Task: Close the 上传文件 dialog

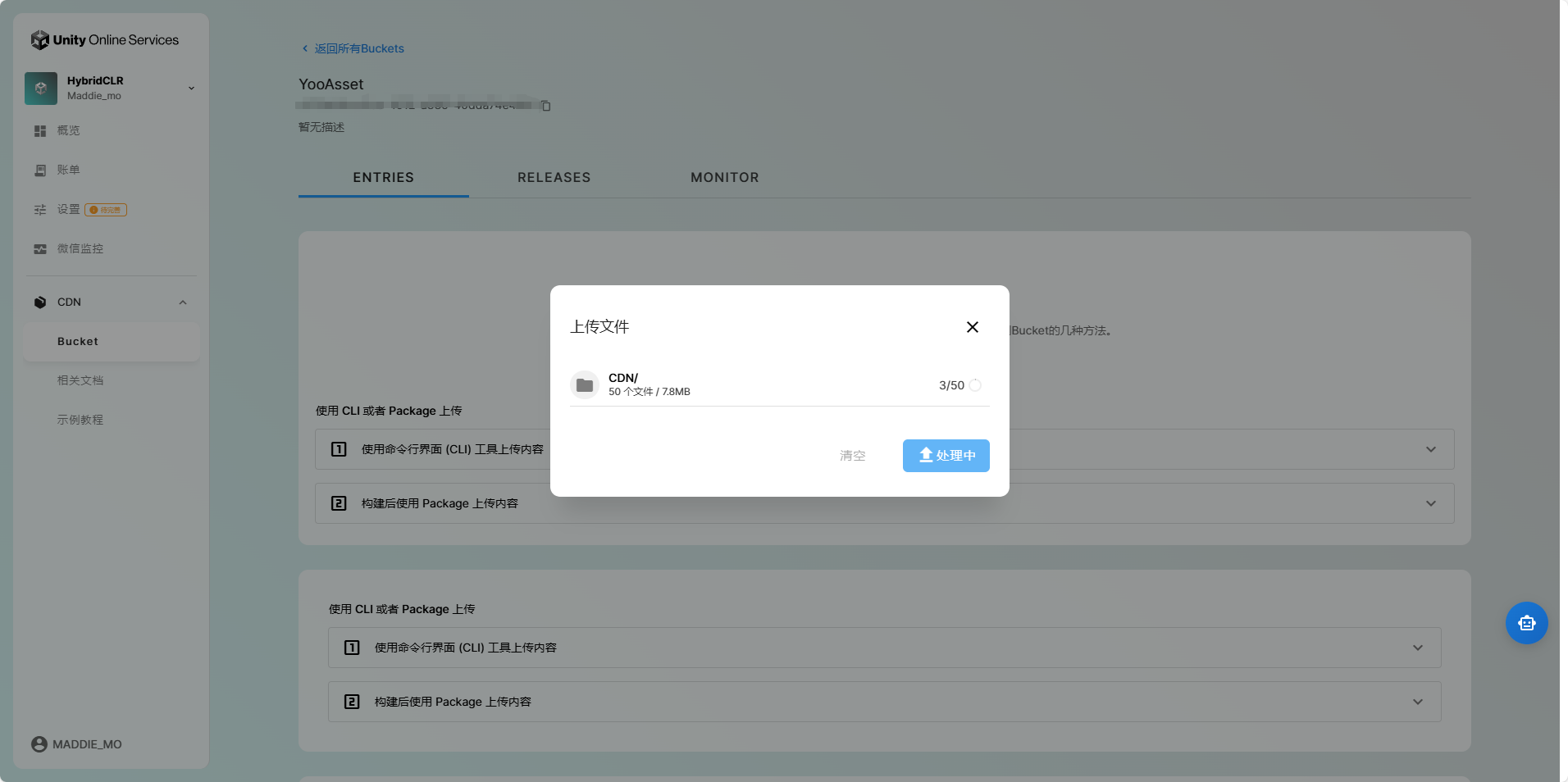Action: point(973,327)
